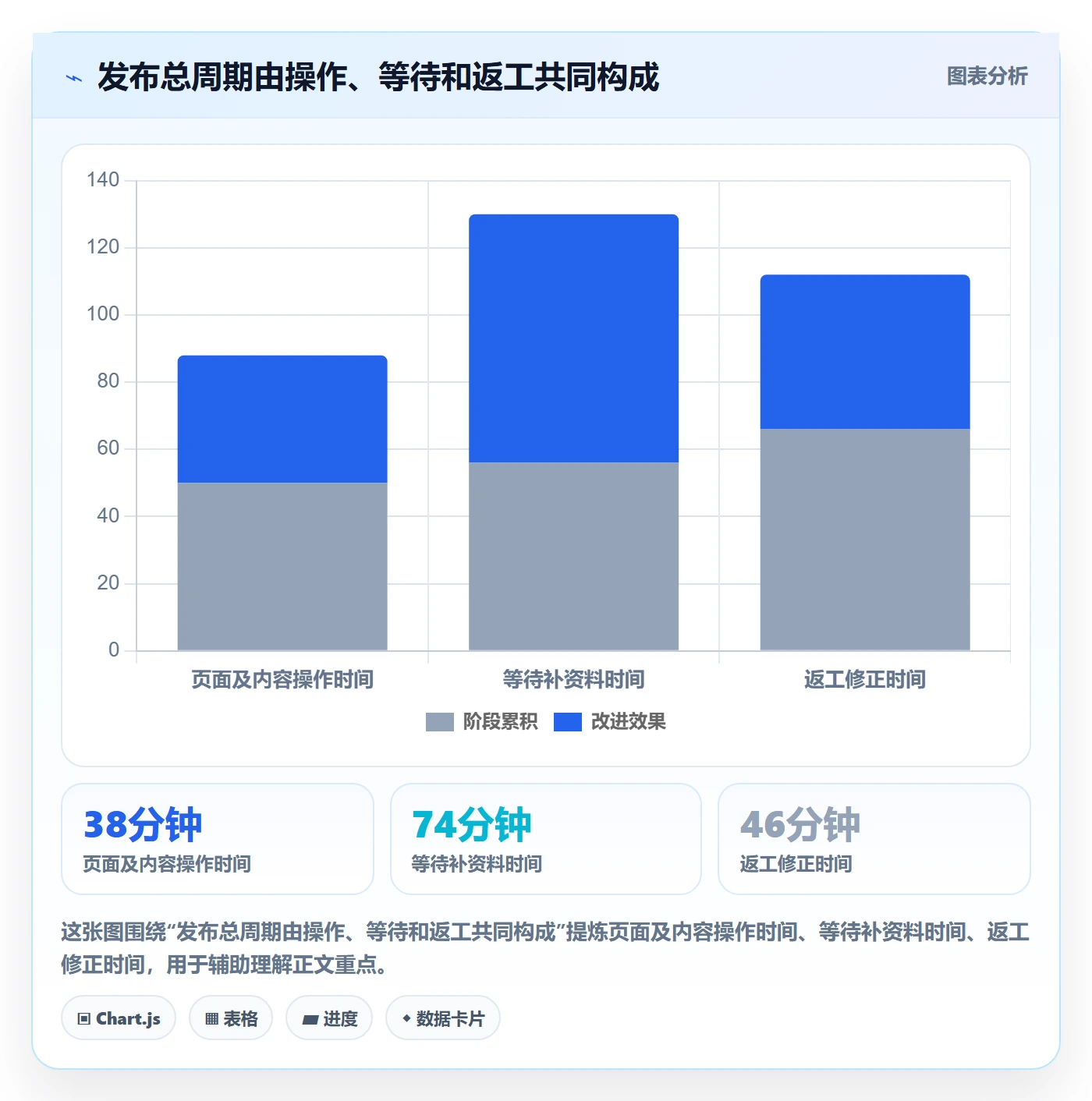Image resolution: width=1092 pixels, height=1101 pixels.
Task: Toggle the 阶段累积 legend swatch
Action: click(439, 722)
